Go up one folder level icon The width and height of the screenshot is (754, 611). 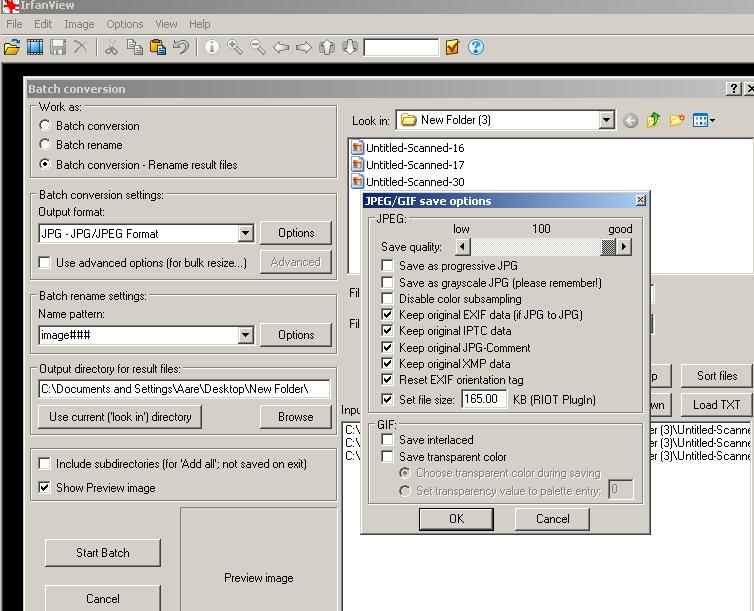coord(654,120)
